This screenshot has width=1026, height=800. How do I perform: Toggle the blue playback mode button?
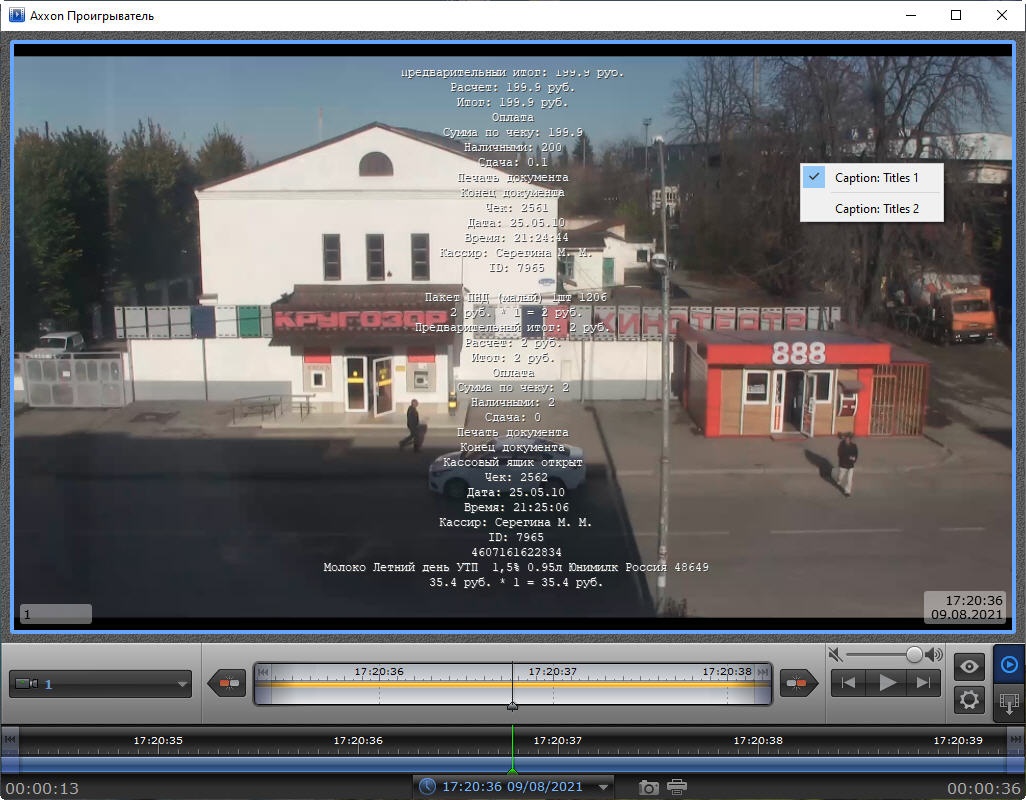pyautogui.click(x=1009, y=665)
